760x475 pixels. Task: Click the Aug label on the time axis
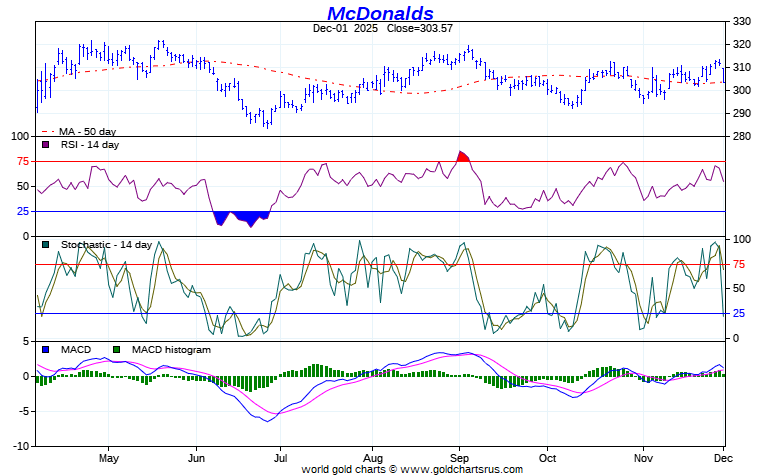click(373, 458)
